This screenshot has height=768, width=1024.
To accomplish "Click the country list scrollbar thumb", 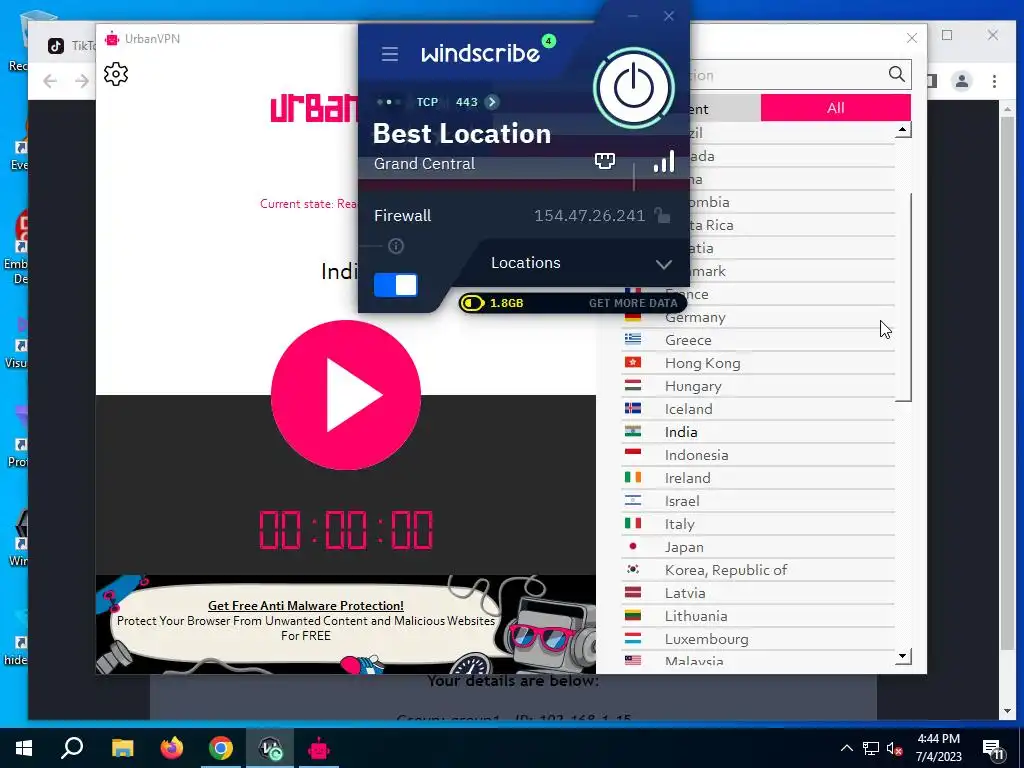I will [904, 297].
